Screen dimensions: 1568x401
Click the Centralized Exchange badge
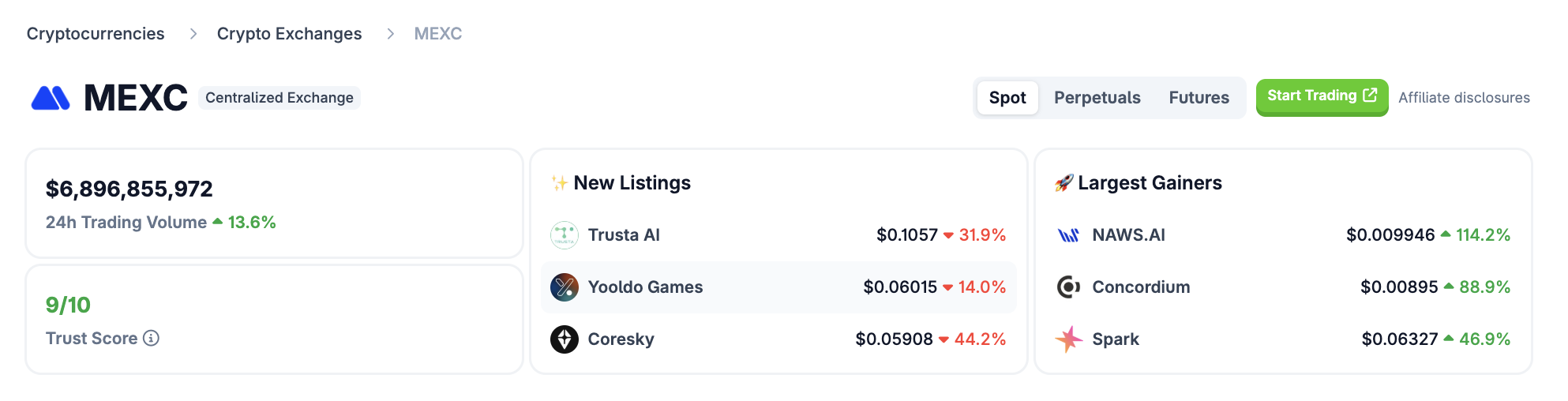pyautogui.click(x=279, y=98)
